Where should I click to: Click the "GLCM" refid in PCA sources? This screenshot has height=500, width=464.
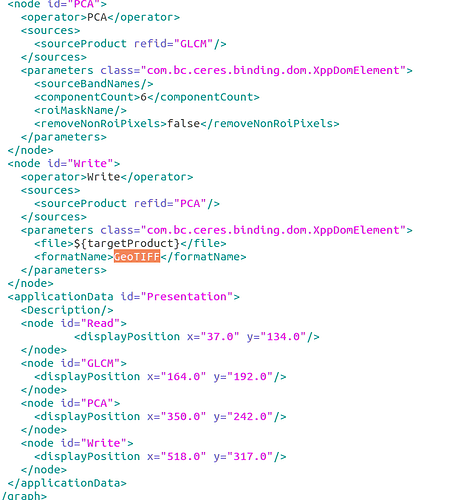[193, 44]
